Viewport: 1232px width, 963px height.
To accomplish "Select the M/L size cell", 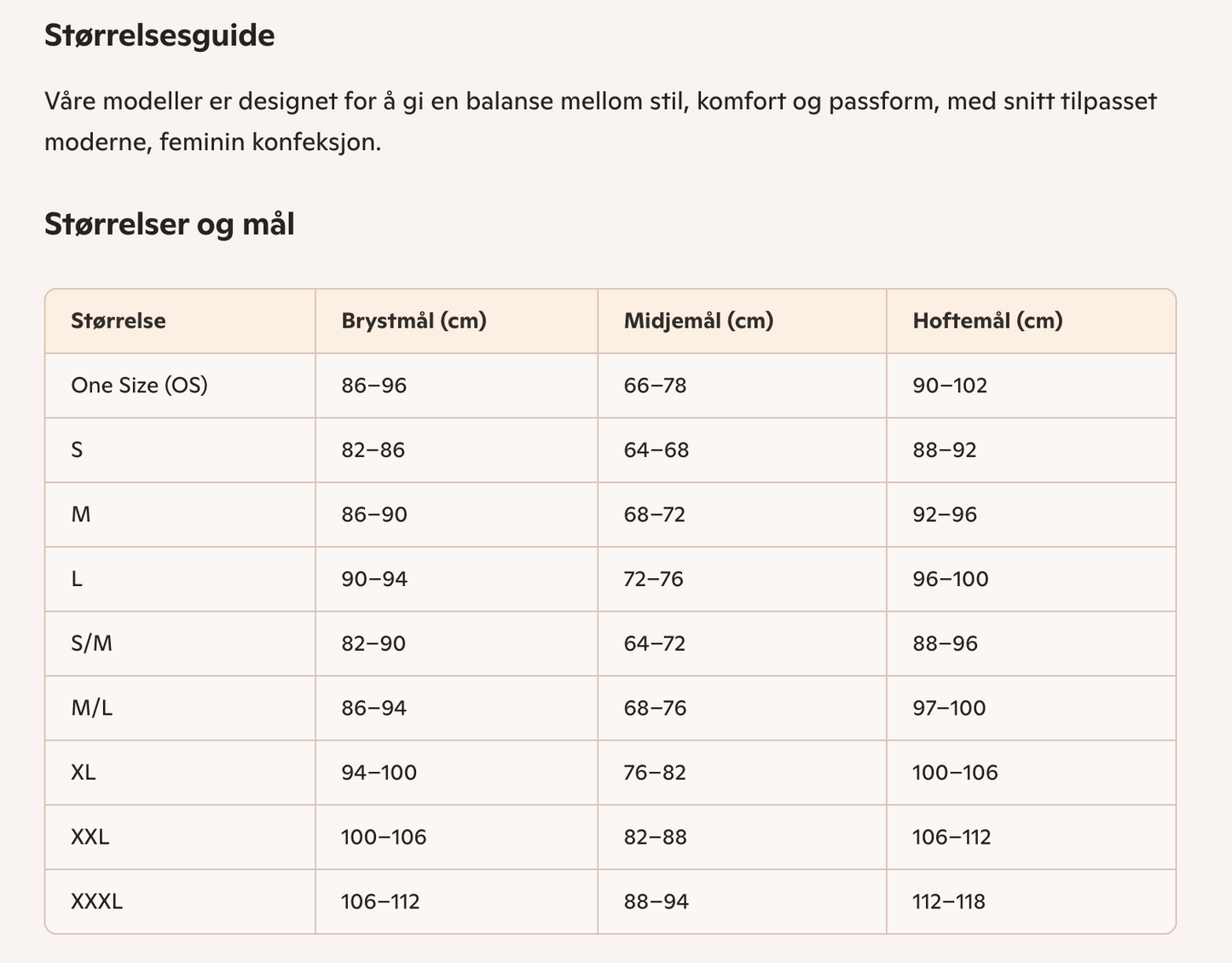I will point(92,708).
